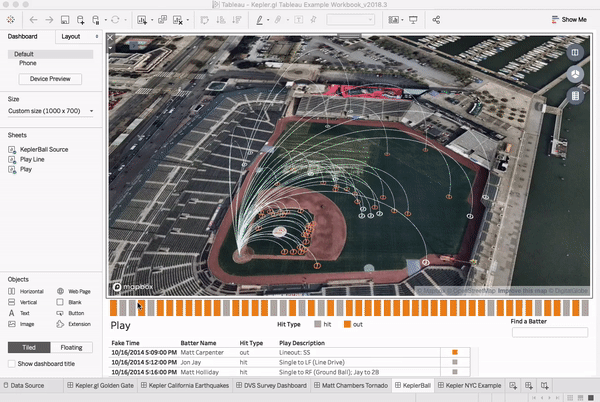Sort ascending toolbar icon
This screenshot has height=402, width=600.
pos(221,20)
